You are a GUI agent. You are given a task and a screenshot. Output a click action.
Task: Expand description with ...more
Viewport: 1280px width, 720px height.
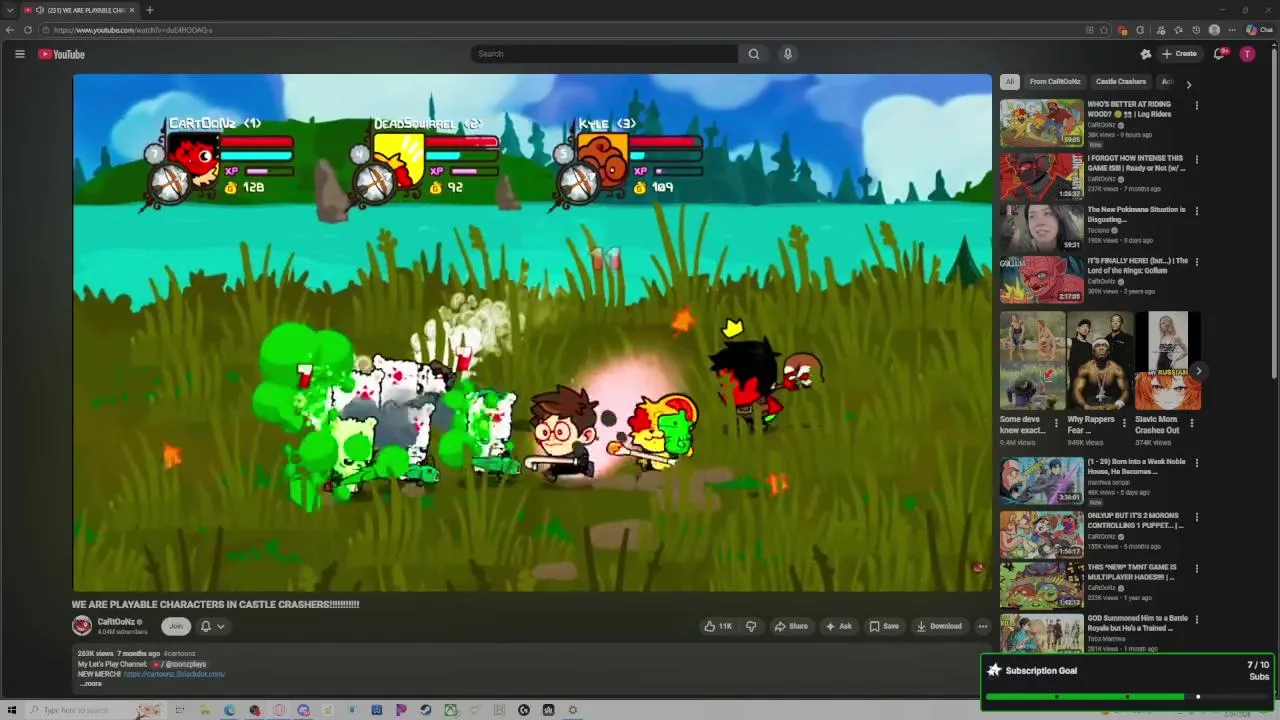click(90, 684)
